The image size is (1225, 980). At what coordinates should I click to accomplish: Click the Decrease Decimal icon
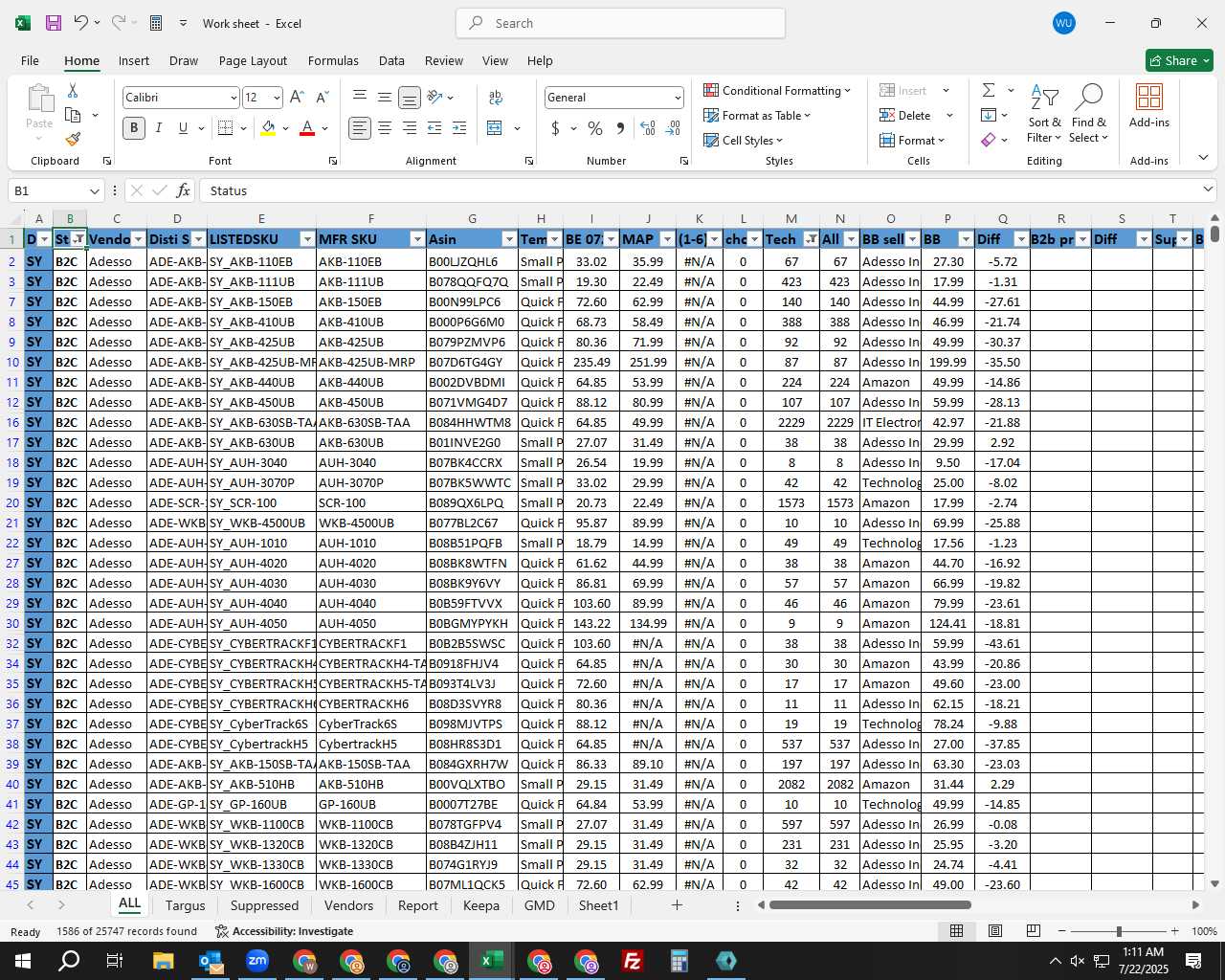673,127
